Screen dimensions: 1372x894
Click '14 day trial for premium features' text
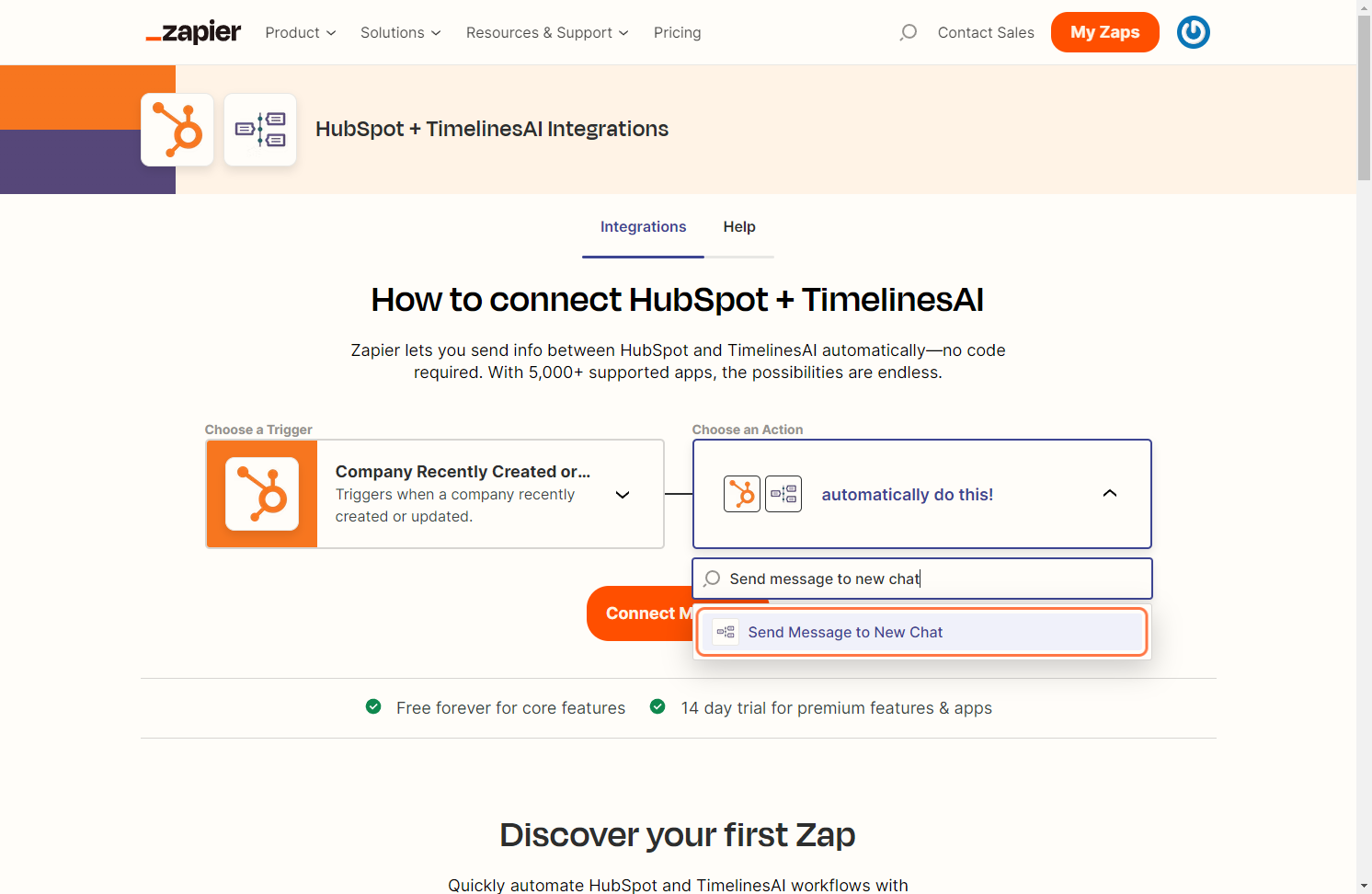[837, 707]
